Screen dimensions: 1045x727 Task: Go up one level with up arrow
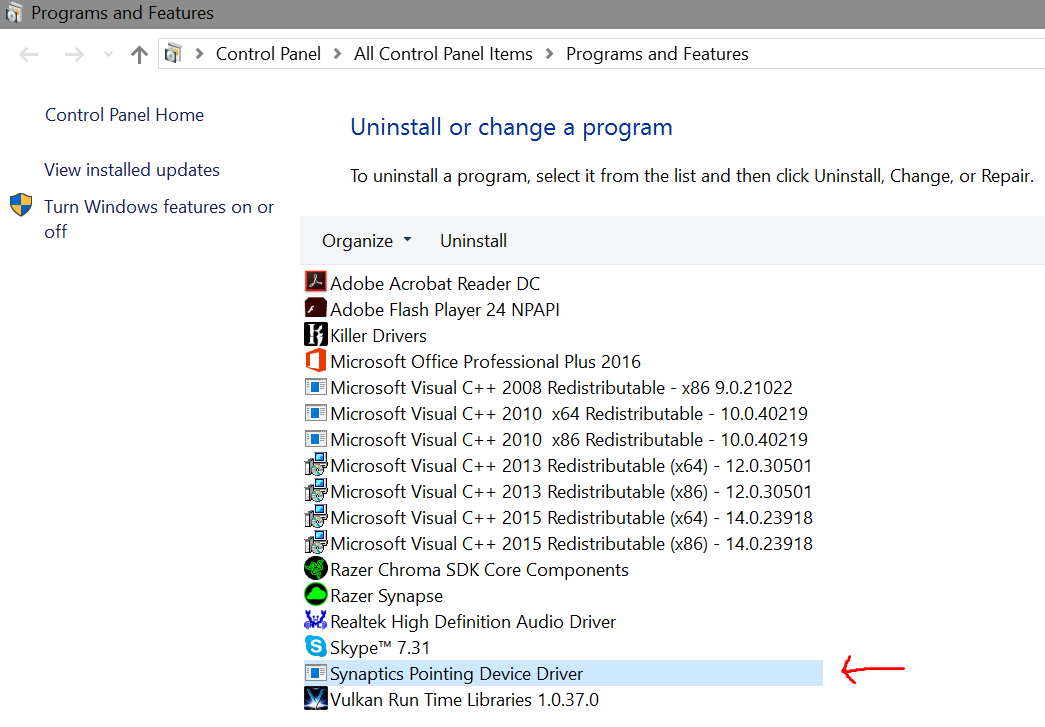pyautogui.click(x=139, y=54)
